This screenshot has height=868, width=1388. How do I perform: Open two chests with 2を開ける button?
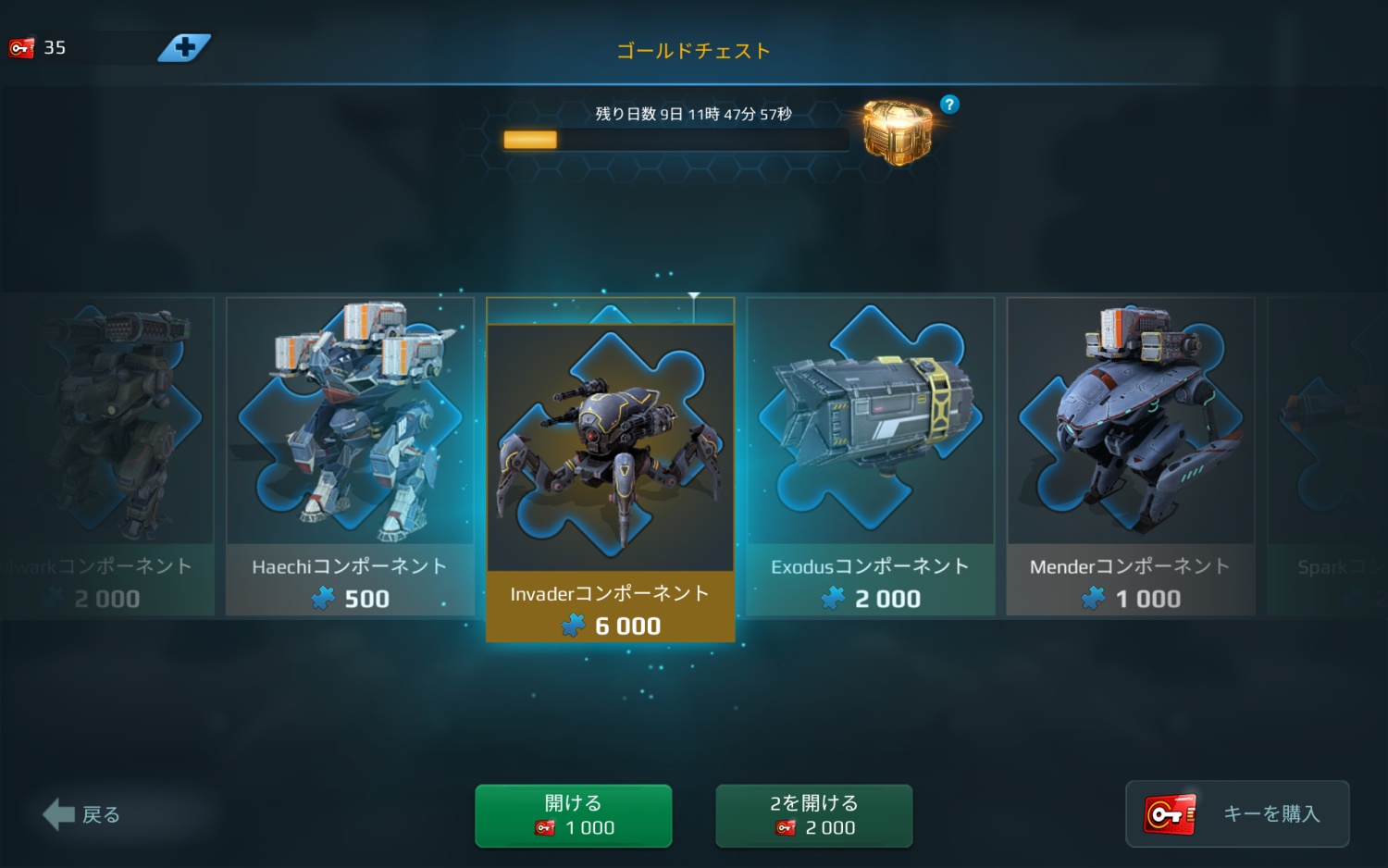[x=814, y=815]
